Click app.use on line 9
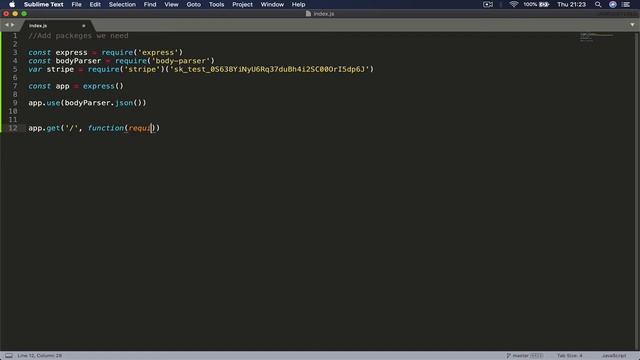The image size is (640, 360). (x=44, y=103)
